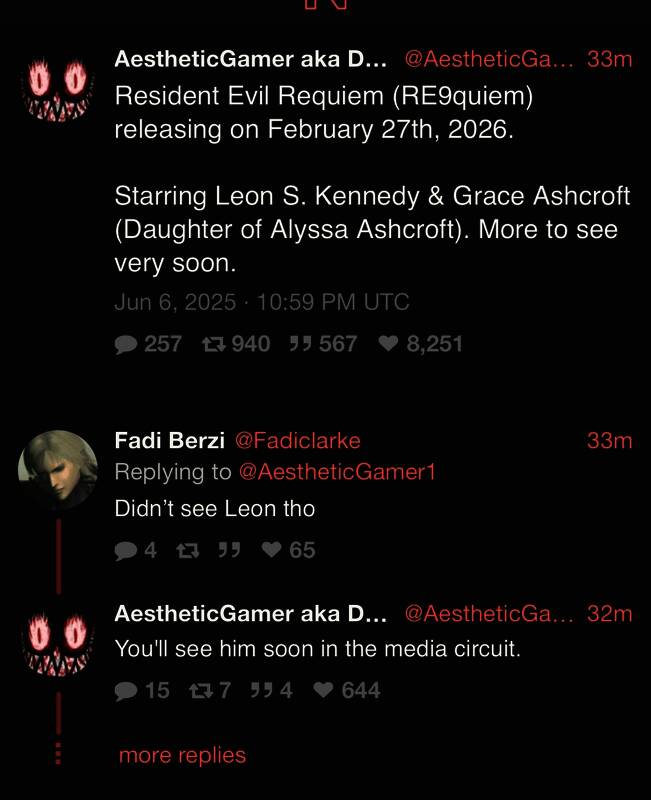Image resolution: width=651 pixels, height=800 pixels.
Task: Click reply icon on main Resident Evil tweet
Action: (126, 344)
